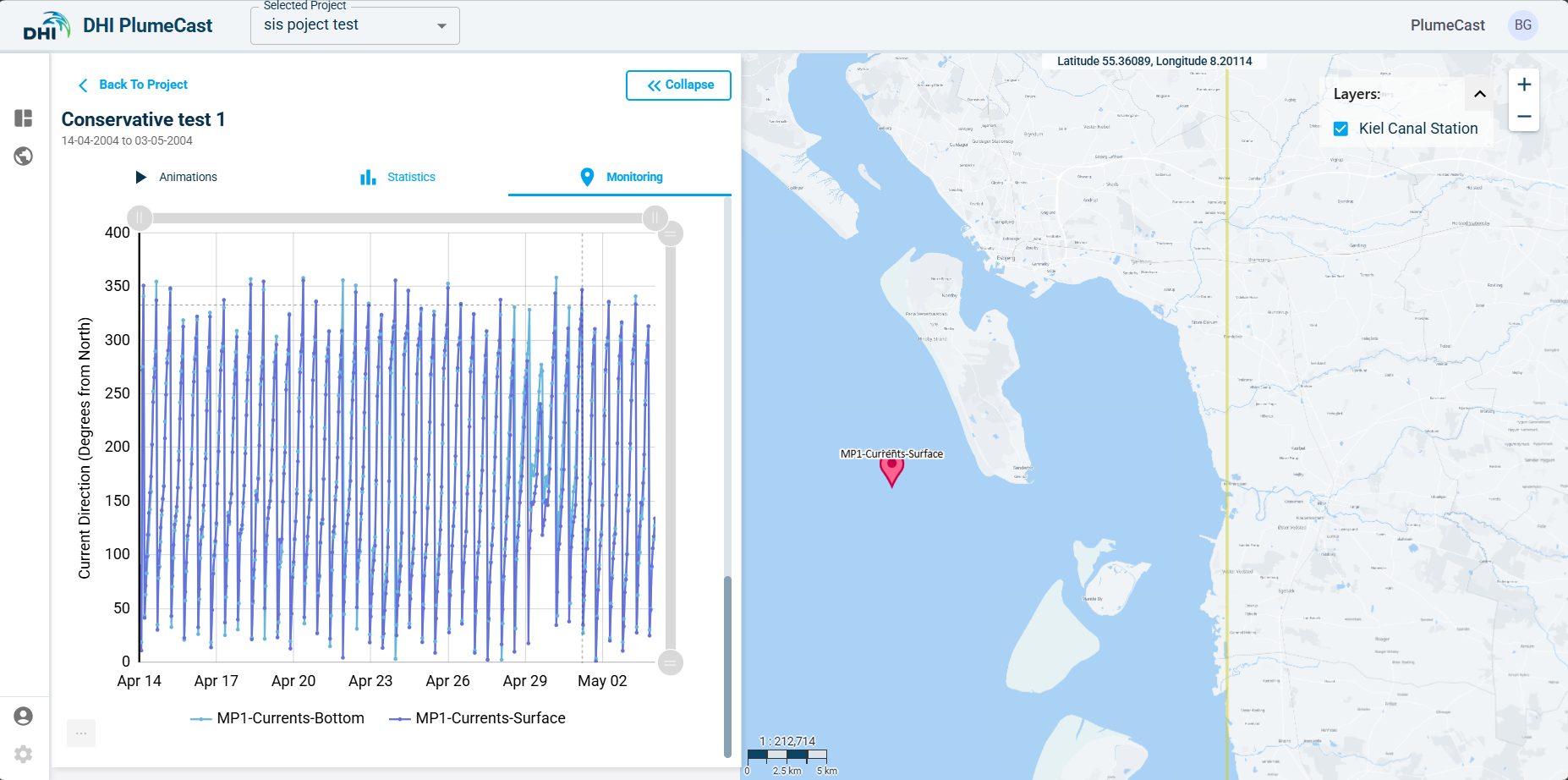This screenshot has height=780, width=1568.
Task: Open settings gear icon in sidebar
Action: 24,754
